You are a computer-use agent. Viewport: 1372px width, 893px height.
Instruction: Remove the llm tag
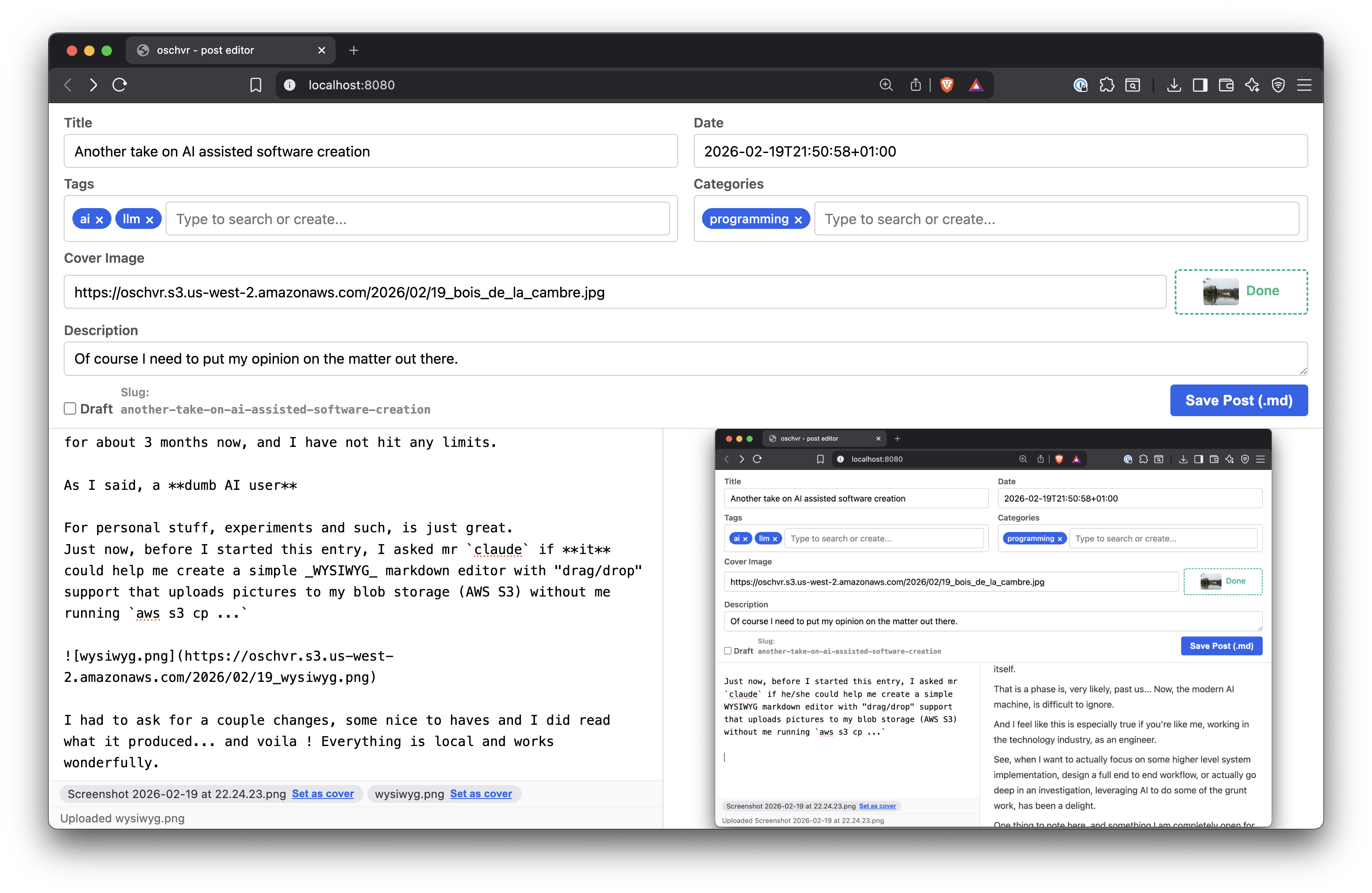pos(149,219)
